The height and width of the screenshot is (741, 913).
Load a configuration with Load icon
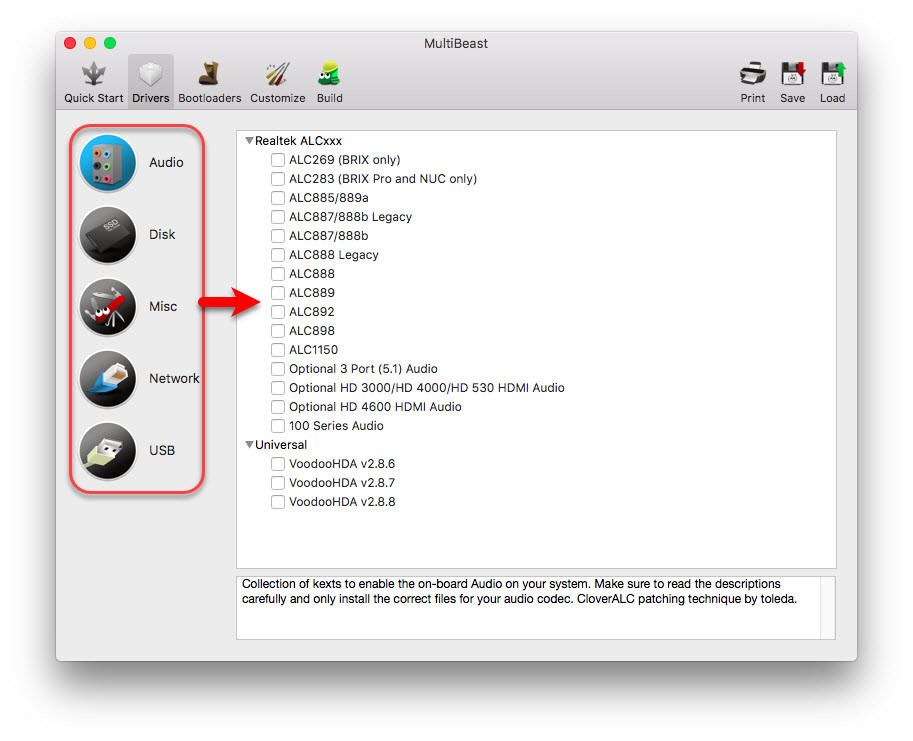833,75
